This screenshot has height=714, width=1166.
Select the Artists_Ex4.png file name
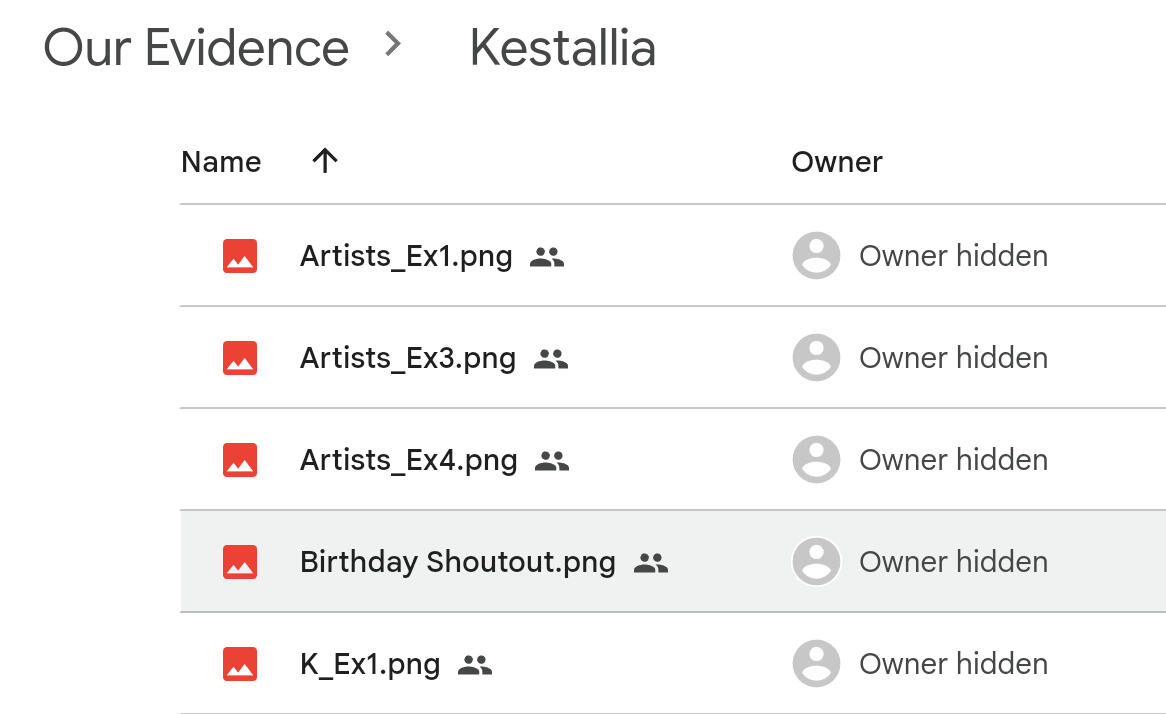pos(408,460)
